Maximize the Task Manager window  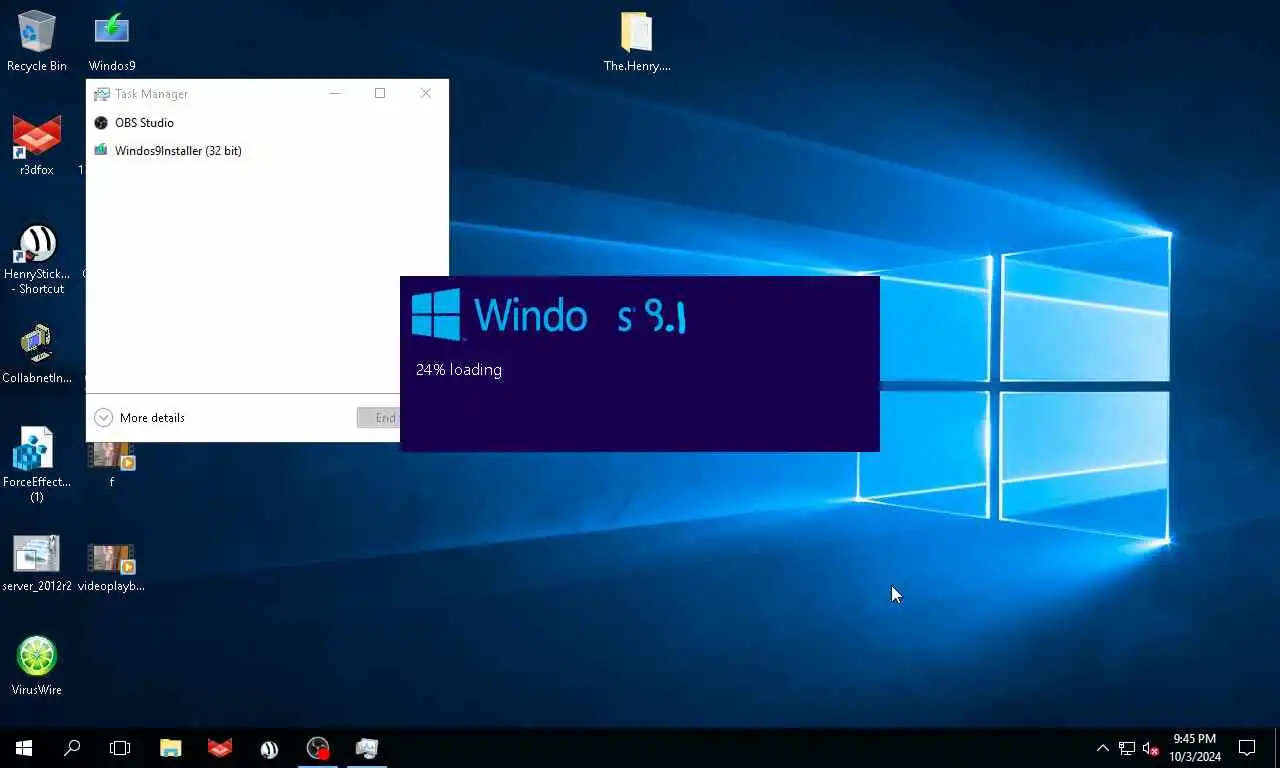click(x=380, y=93)
